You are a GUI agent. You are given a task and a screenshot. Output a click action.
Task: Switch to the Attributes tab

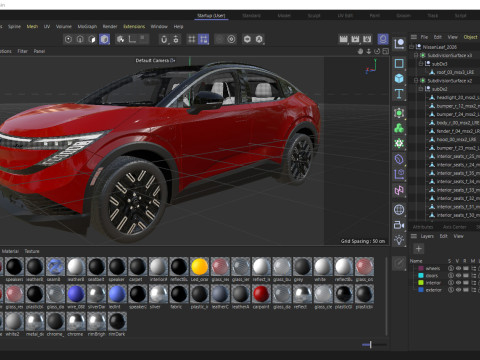[423, 227]
